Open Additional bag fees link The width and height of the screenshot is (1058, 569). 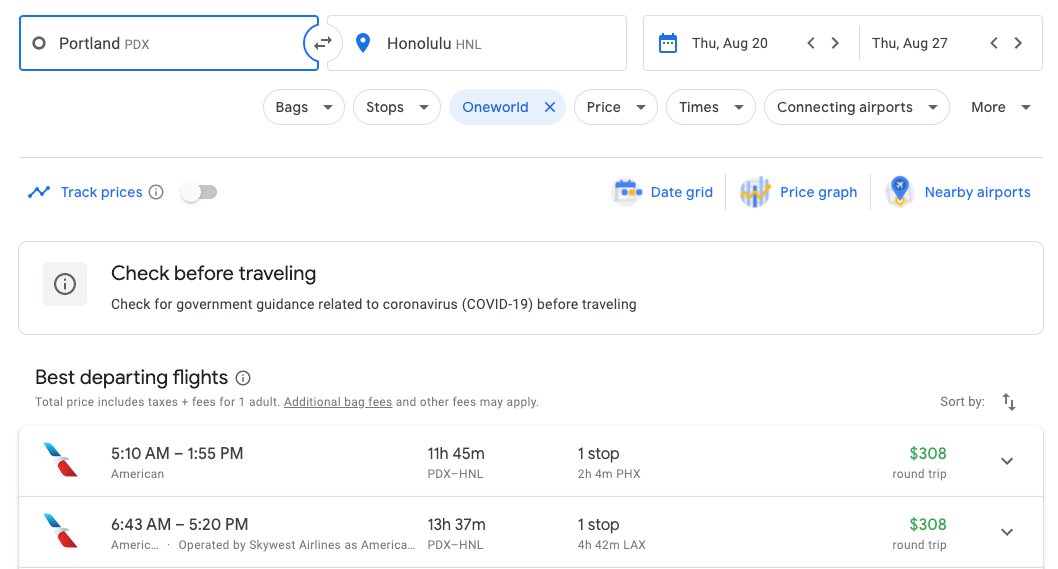338,402
